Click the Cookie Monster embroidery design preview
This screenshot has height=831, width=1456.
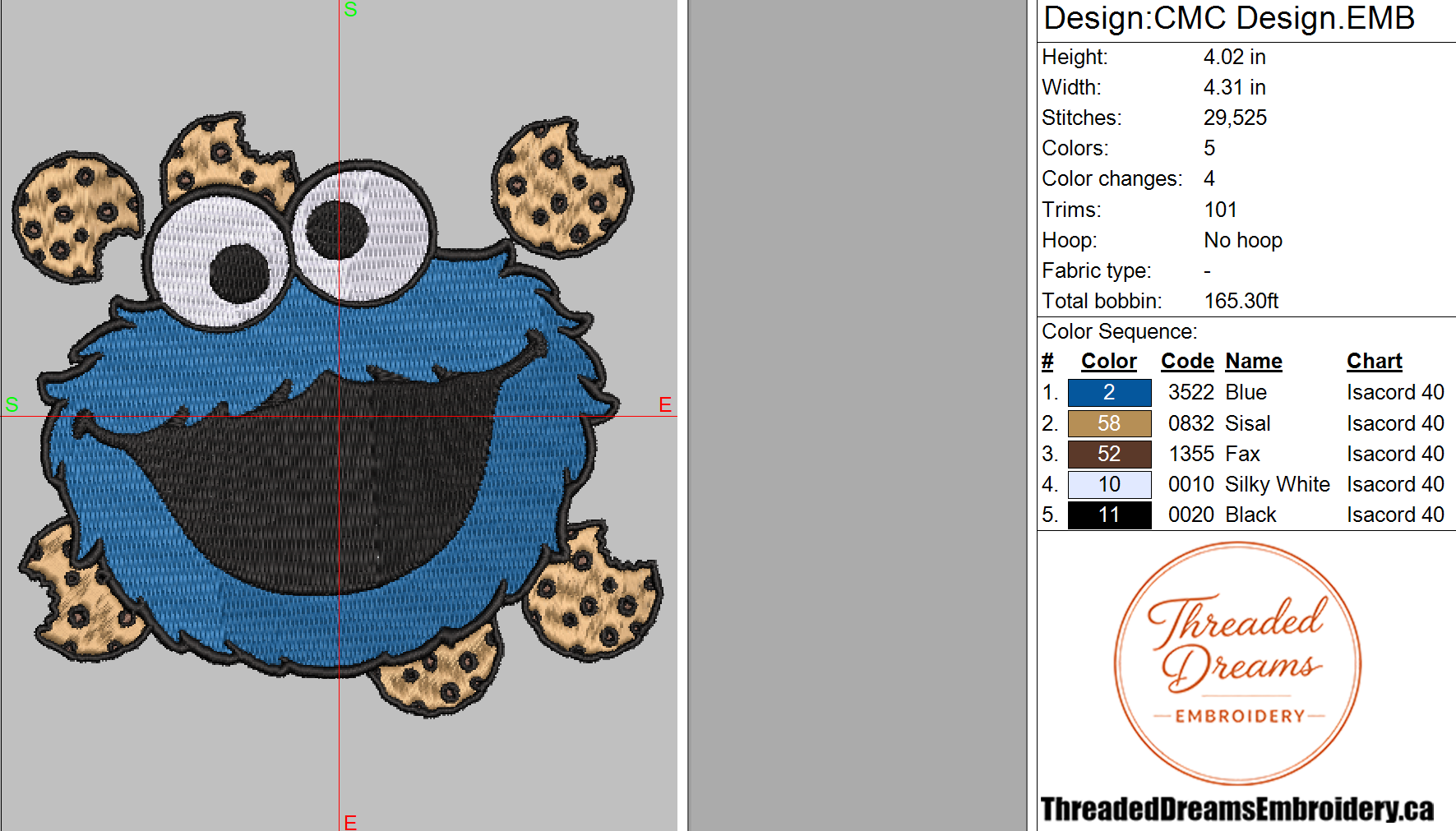click(337, 414)
